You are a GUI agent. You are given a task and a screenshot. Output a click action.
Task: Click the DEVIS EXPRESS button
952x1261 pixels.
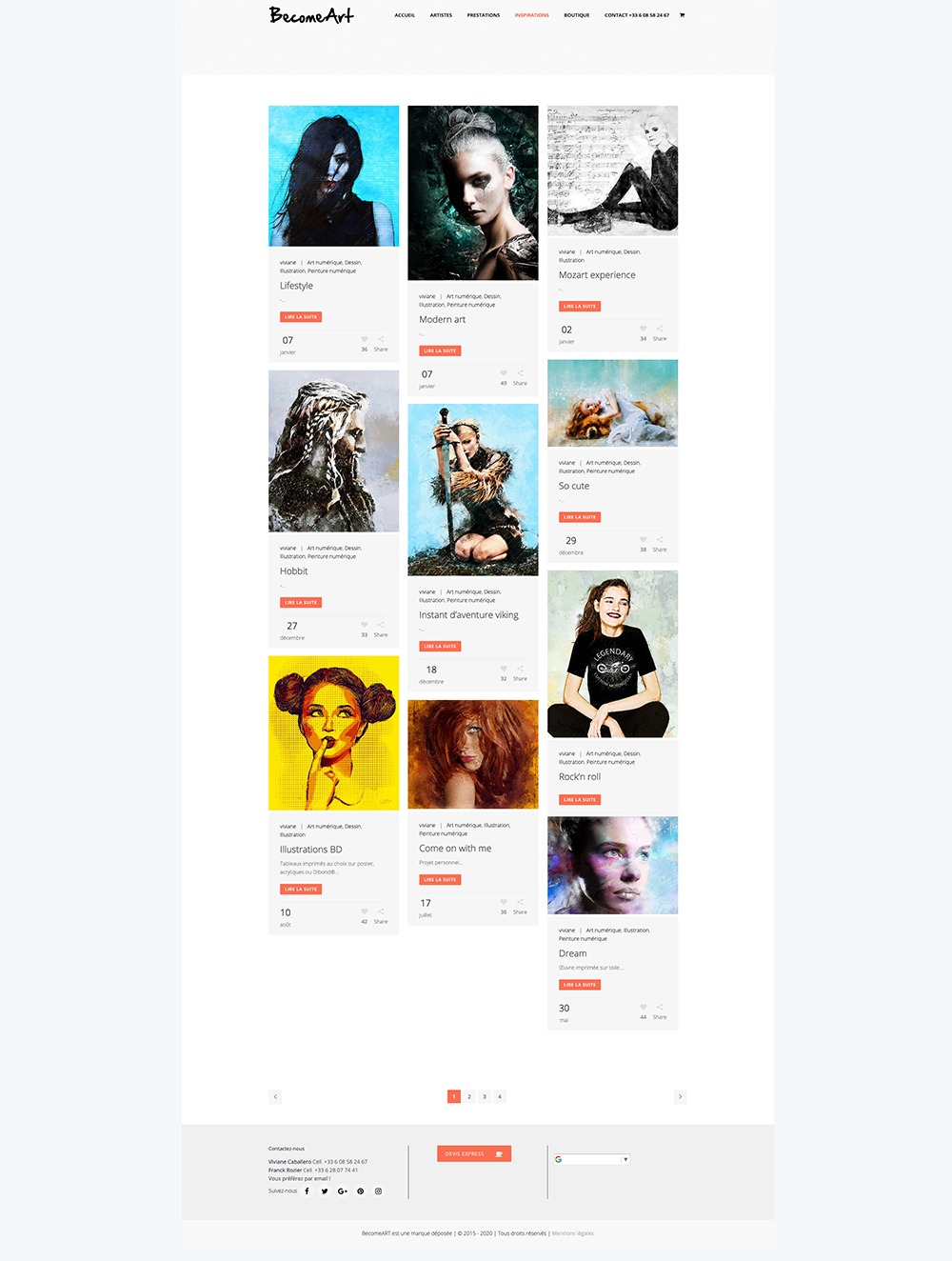(474, 1153)
